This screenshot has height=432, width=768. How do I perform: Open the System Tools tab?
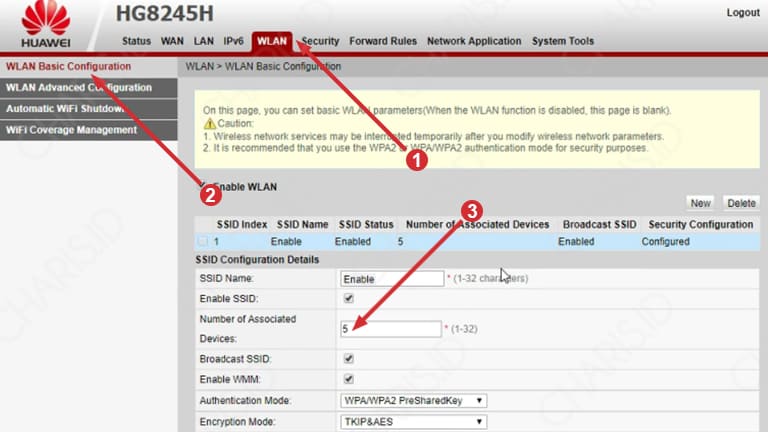[563, 41]
